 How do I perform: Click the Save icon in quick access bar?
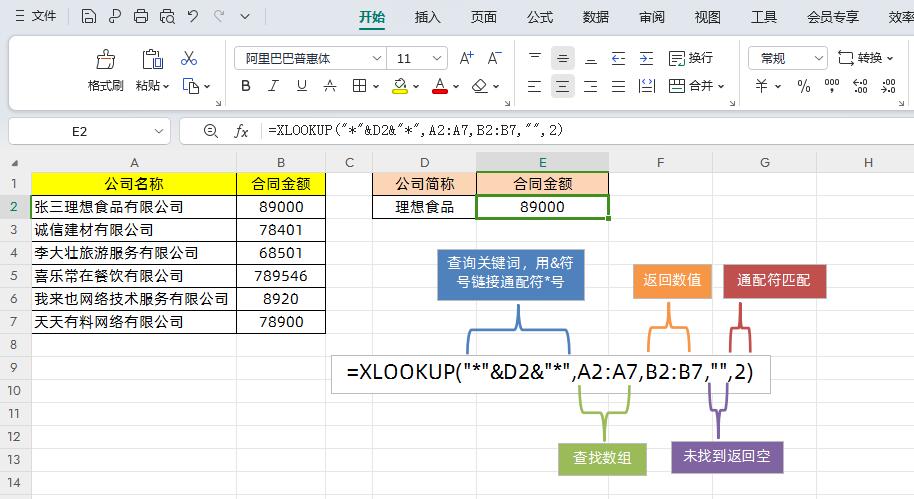point(89,16)
